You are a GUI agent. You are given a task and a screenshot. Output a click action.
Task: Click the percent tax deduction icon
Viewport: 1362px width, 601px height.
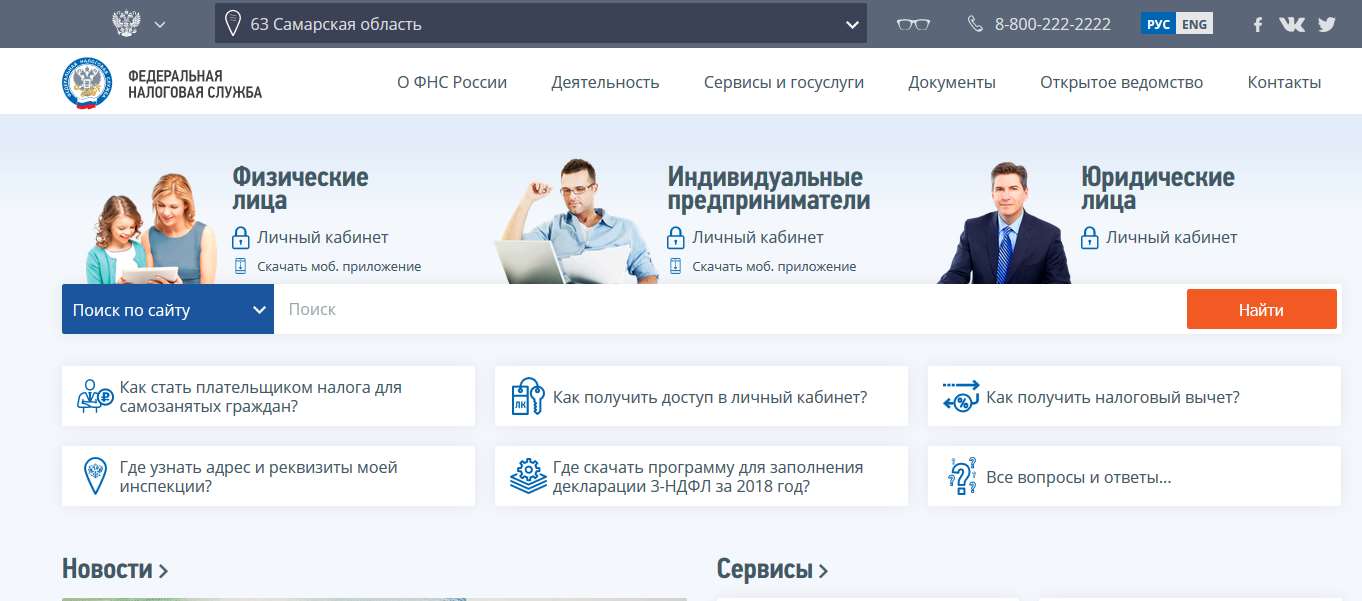tap(961, 397)
